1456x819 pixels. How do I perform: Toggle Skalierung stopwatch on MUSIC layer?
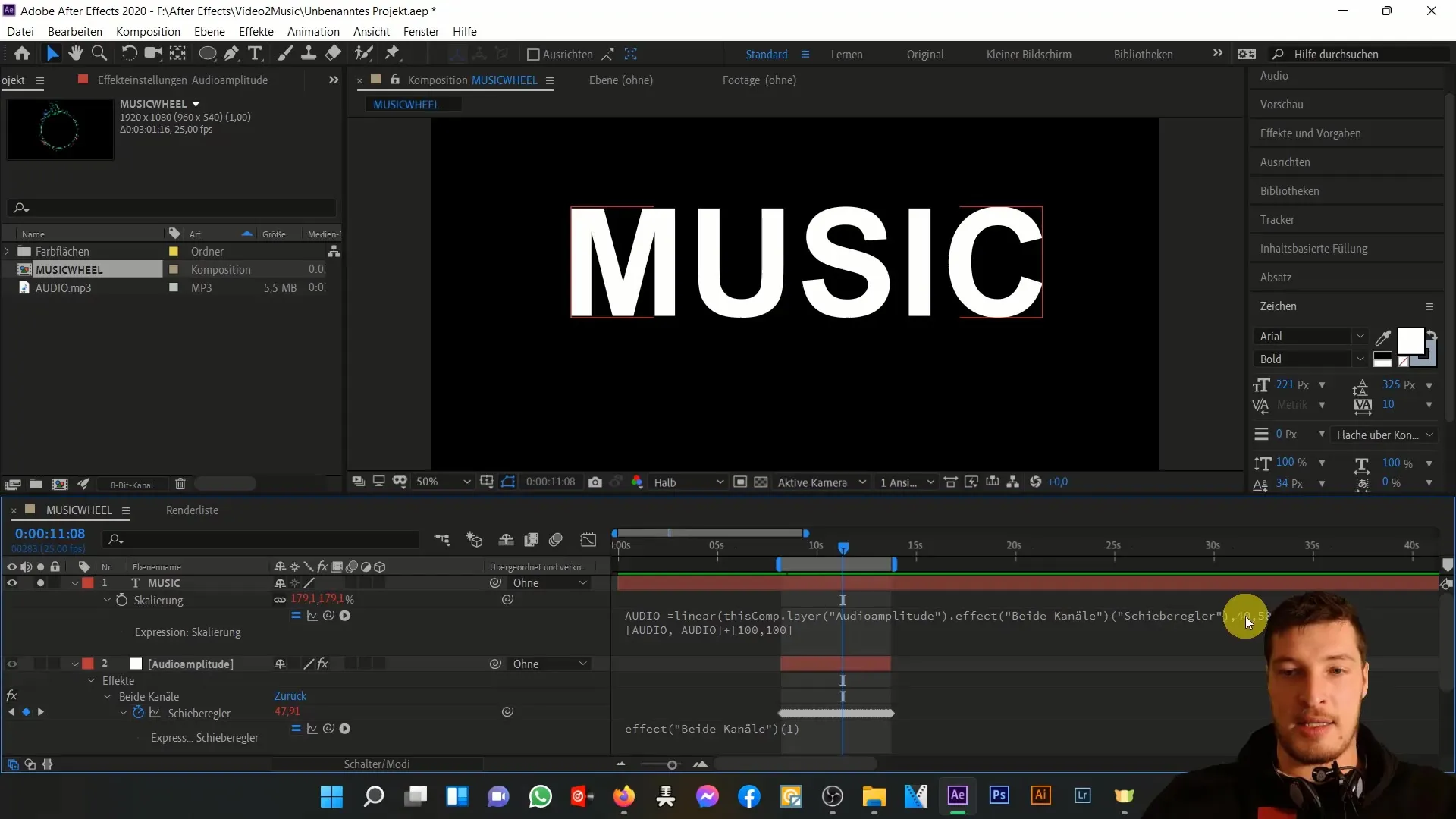point(121,600)
